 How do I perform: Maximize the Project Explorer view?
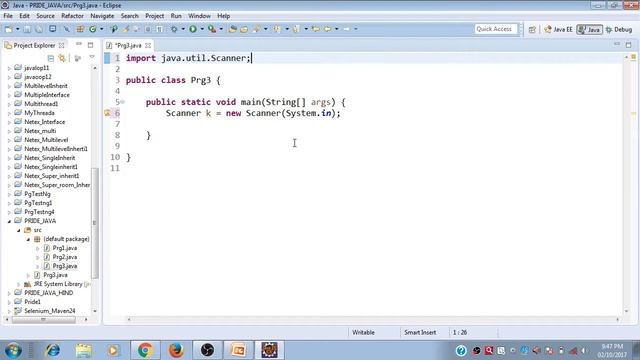91,45
